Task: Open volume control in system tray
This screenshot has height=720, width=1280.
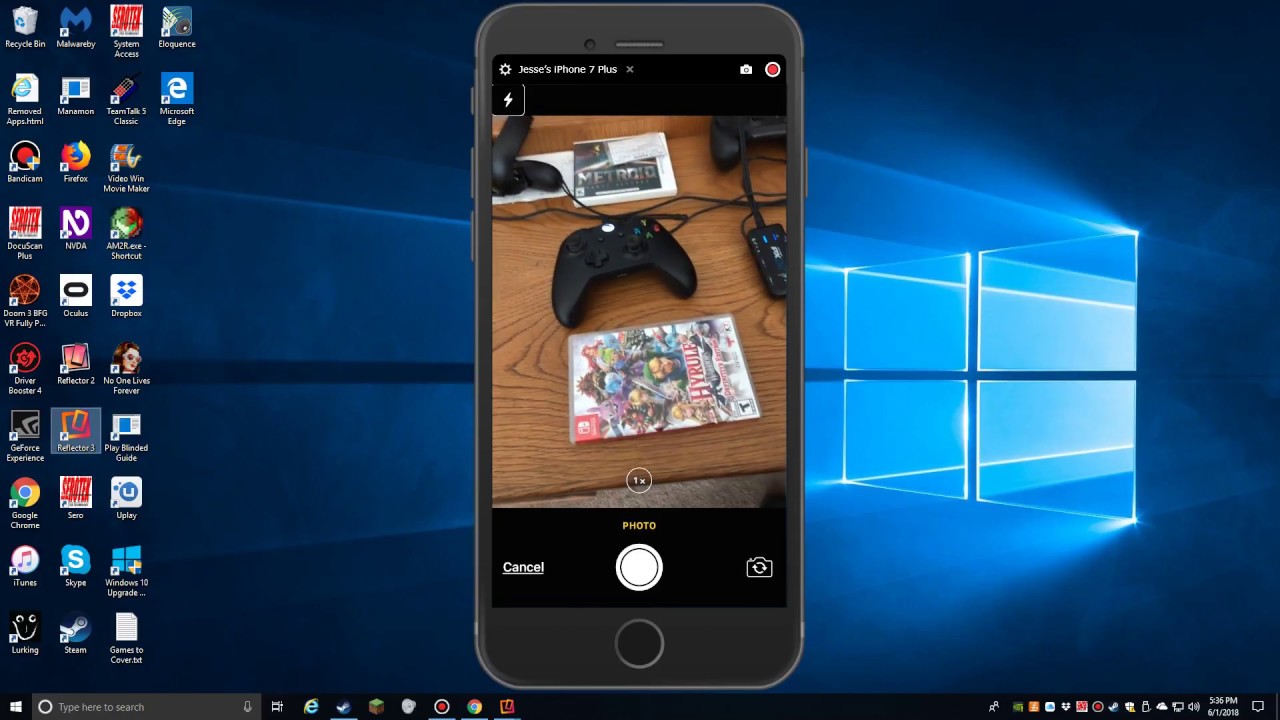Action: (1193, 706)
